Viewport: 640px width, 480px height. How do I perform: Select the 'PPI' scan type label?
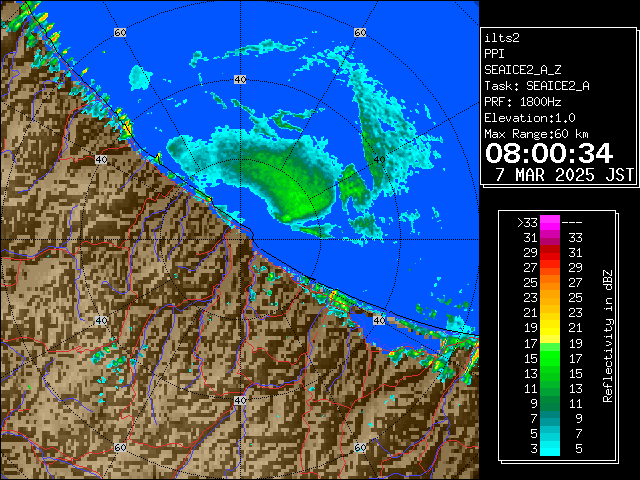[494, 54]
